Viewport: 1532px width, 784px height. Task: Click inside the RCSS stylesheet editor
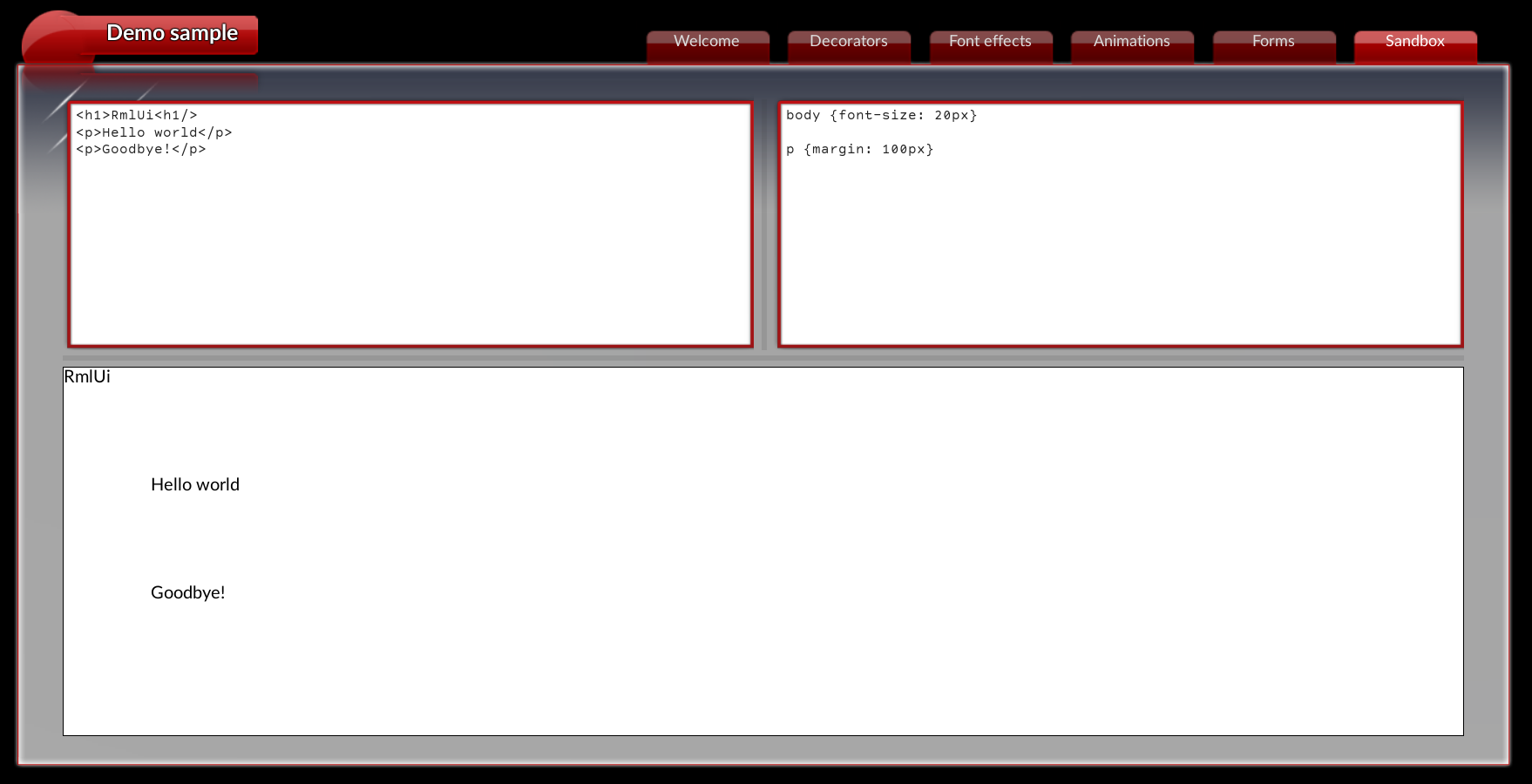click(x=1120, y=244)
